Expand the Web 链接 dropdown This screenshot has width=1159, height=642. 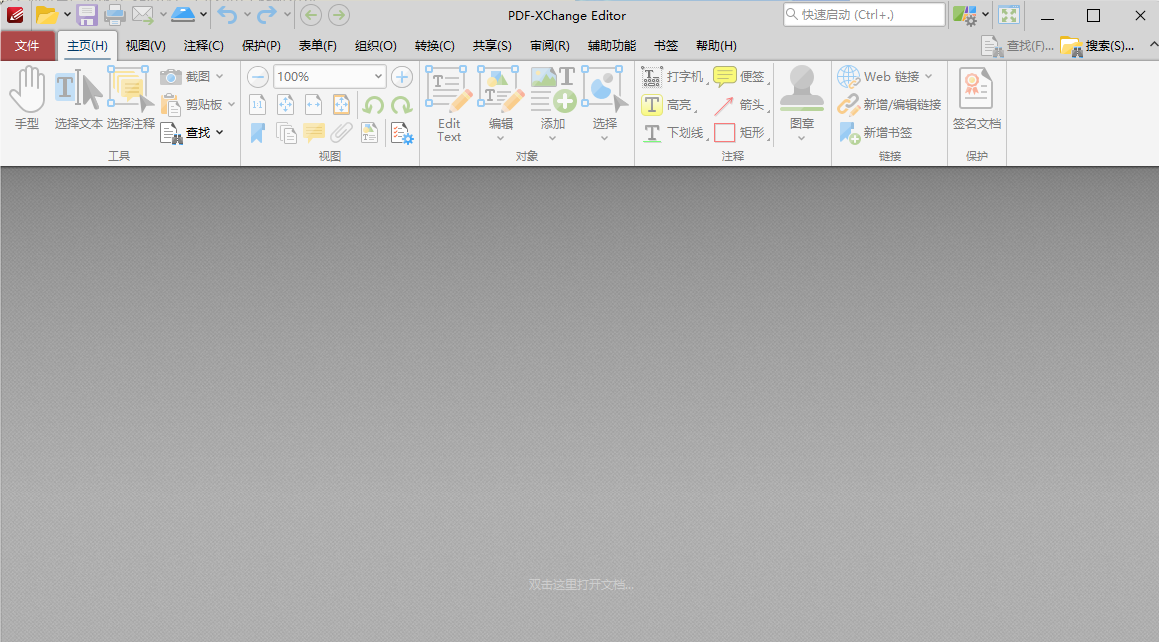pyautogui.click(x=928, y=77)
